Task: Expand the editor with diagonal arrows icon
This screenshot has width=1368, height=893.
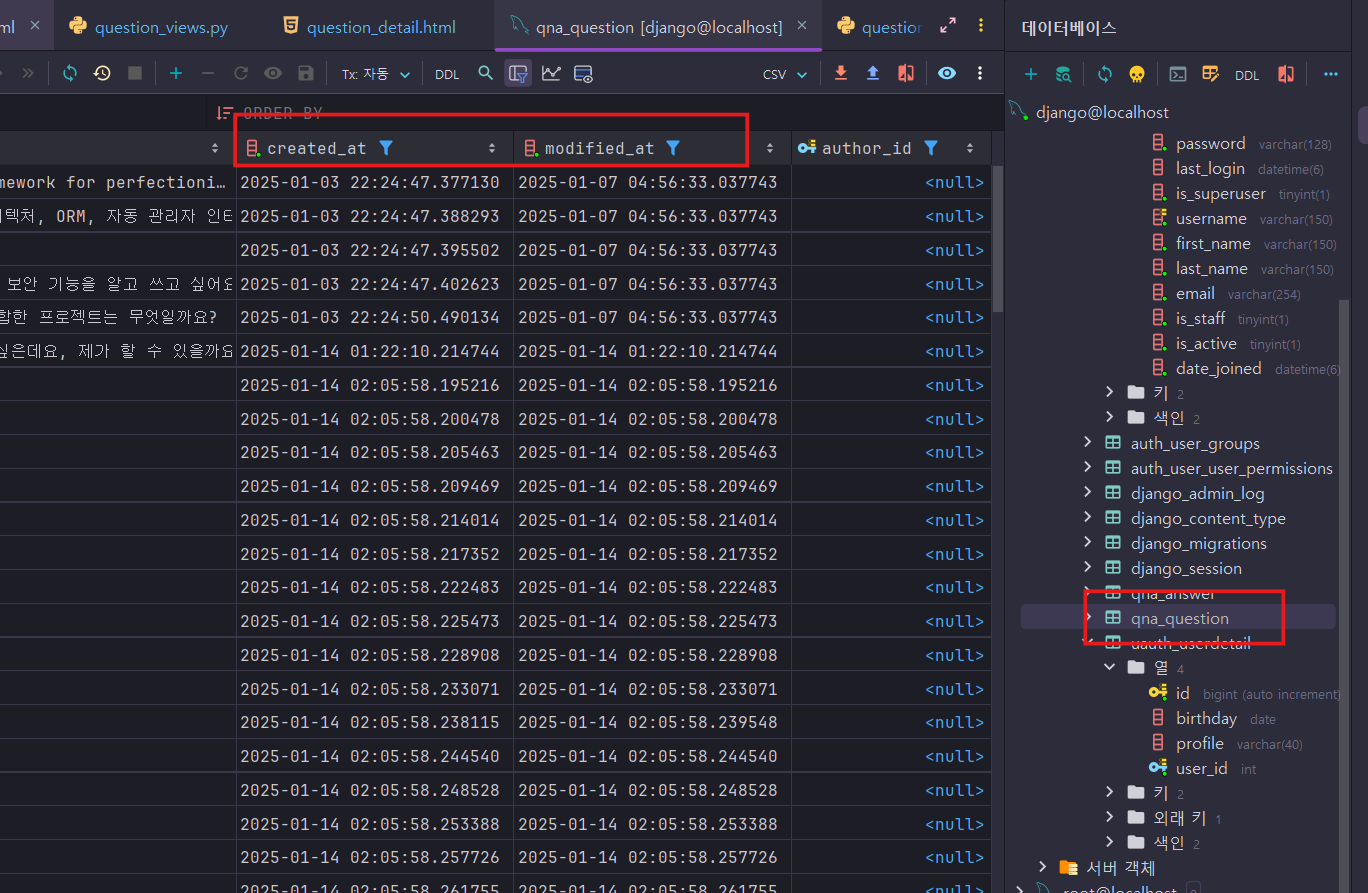Action: click(x=948, y=26)
